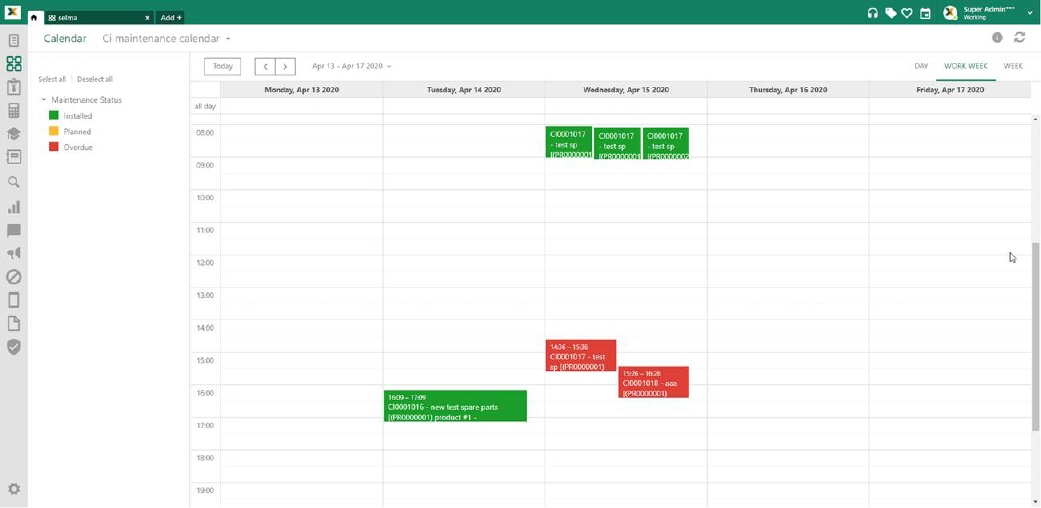Open the settings gear in sidebar
This screenshot has width=1041, height=508.
point(14,489)
